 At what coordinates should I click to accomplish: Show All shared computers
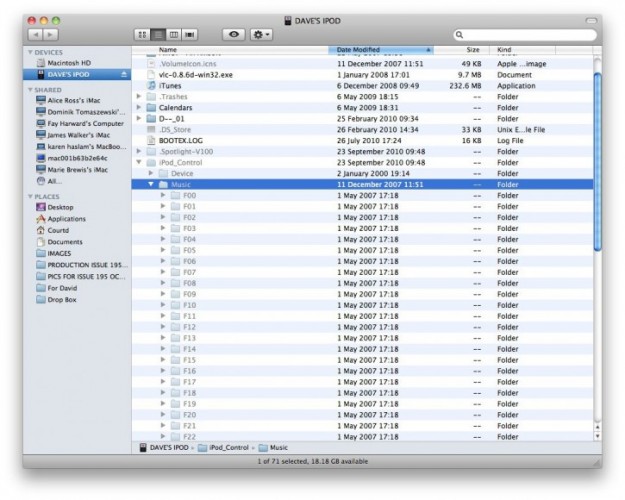tap(49, 181)
